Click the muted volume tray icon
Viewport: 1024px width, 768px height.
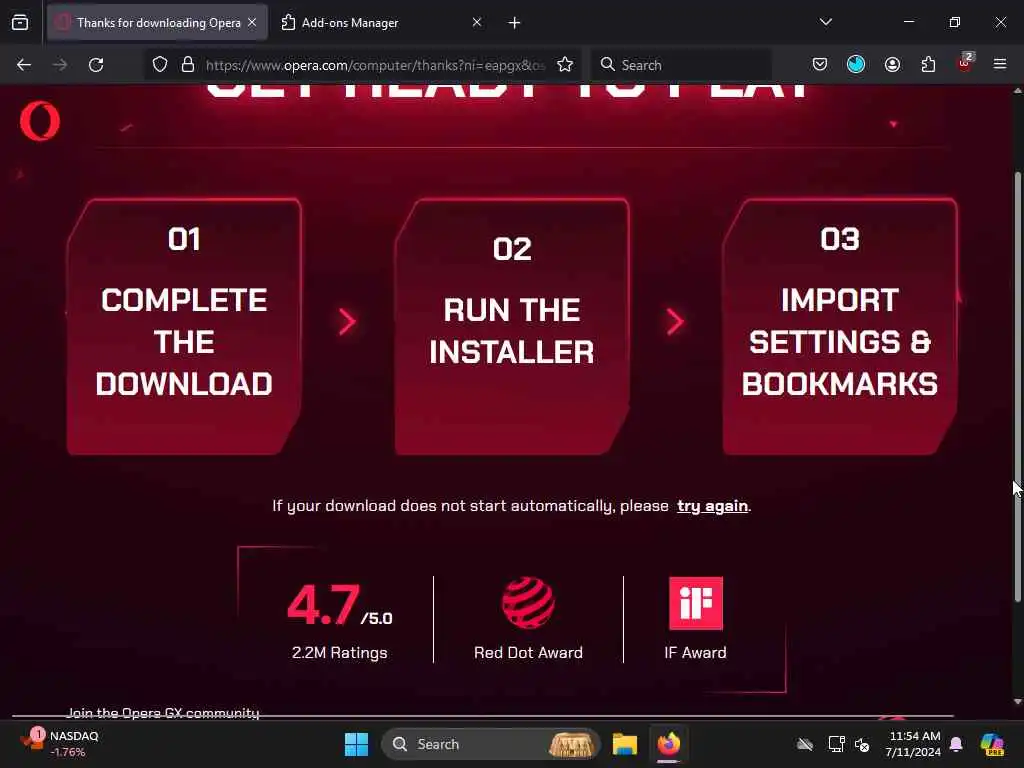pos(862,744)
